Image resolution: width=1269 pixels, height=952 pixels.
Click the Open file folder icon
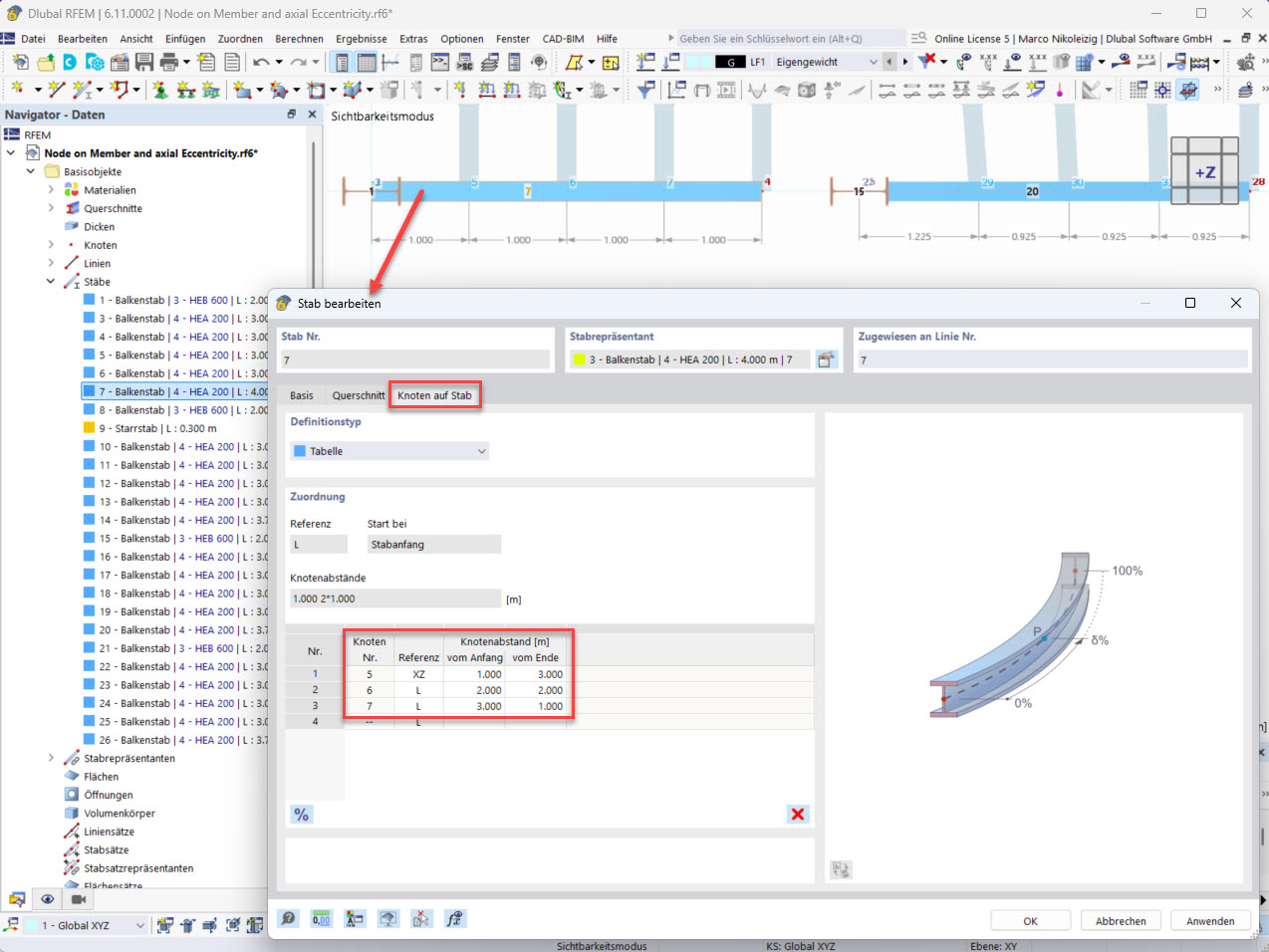click(45, 62)
